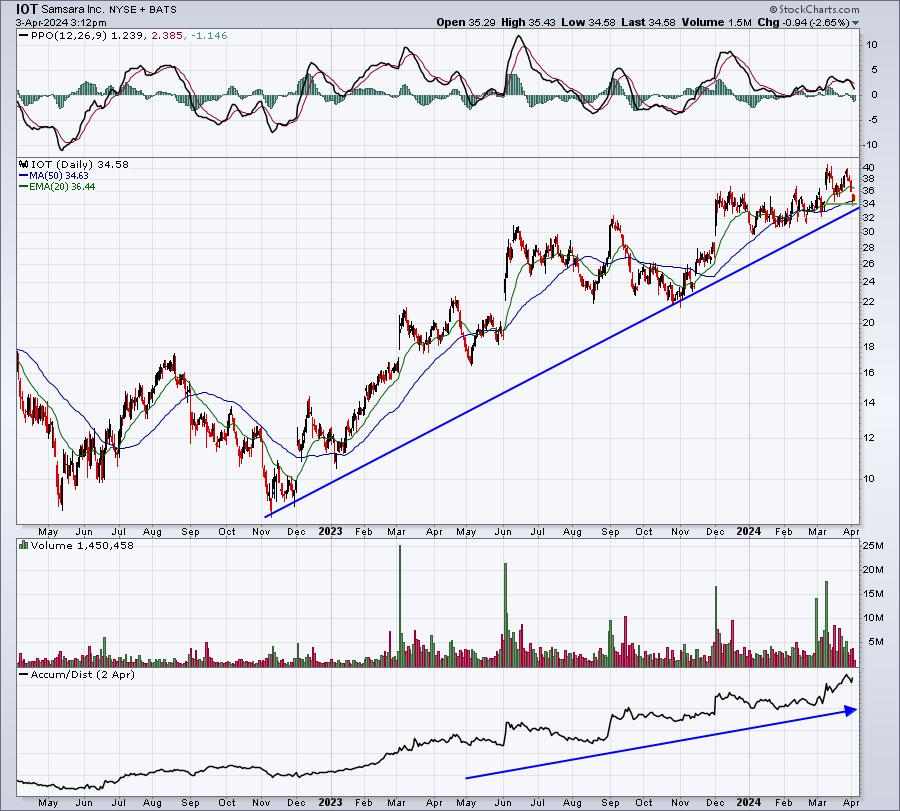Click the Last 34.58 price readout
Screen dimensions: 900x811
click(x=647, y=22)
